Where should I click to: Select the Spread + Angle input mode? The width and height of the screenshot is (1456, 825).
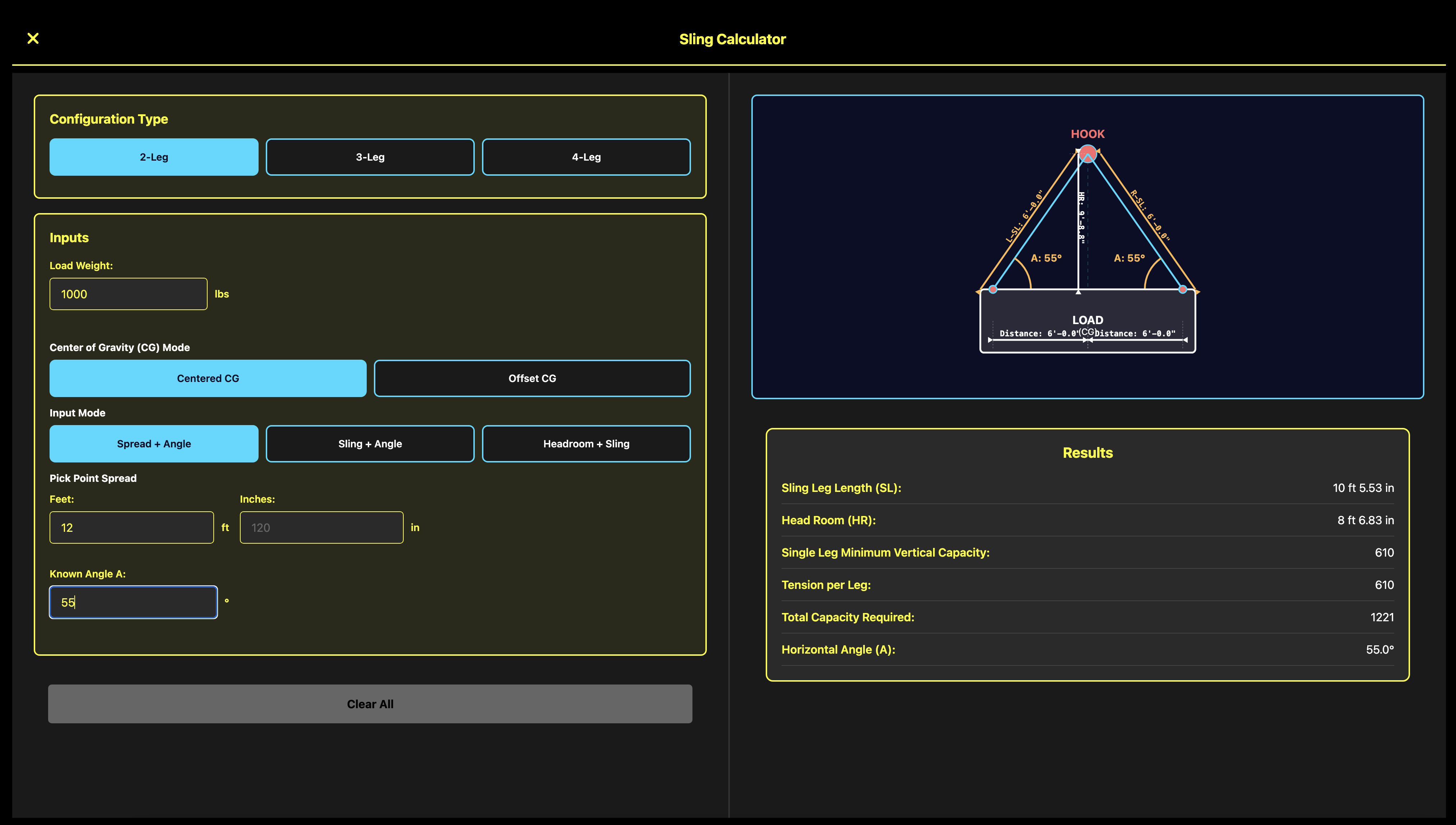click(154, 444)
